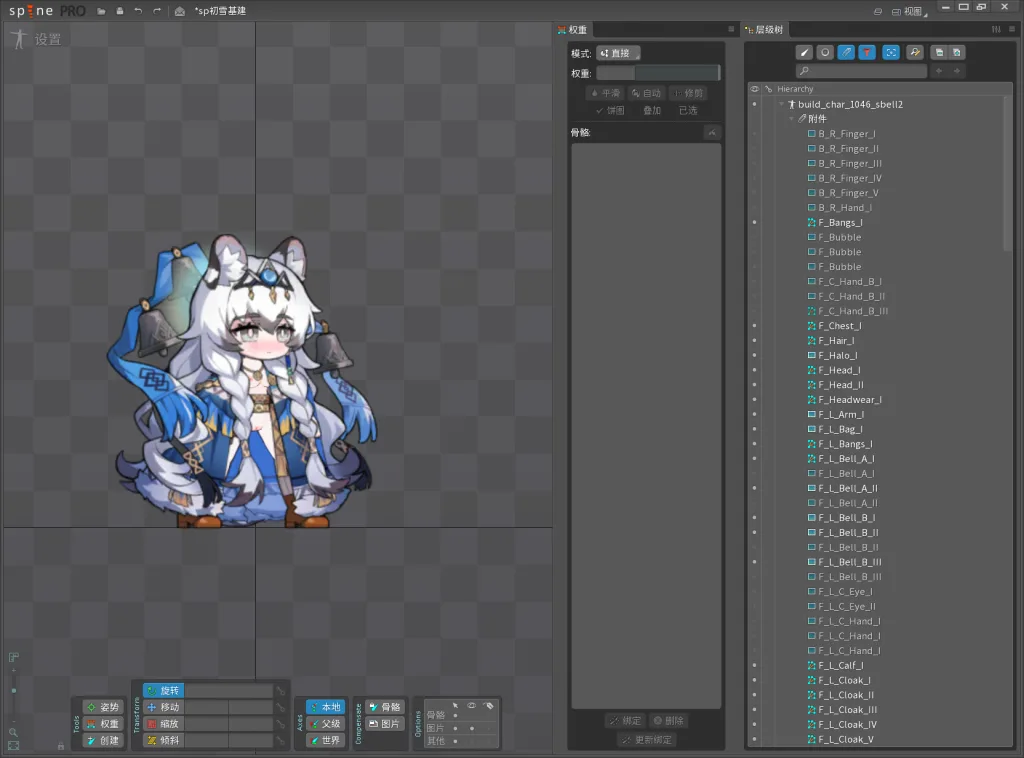Click the 权重 weight amount slider
Image resolution: width=1024 pixels, height=758 pixels.
coord(657,73)
